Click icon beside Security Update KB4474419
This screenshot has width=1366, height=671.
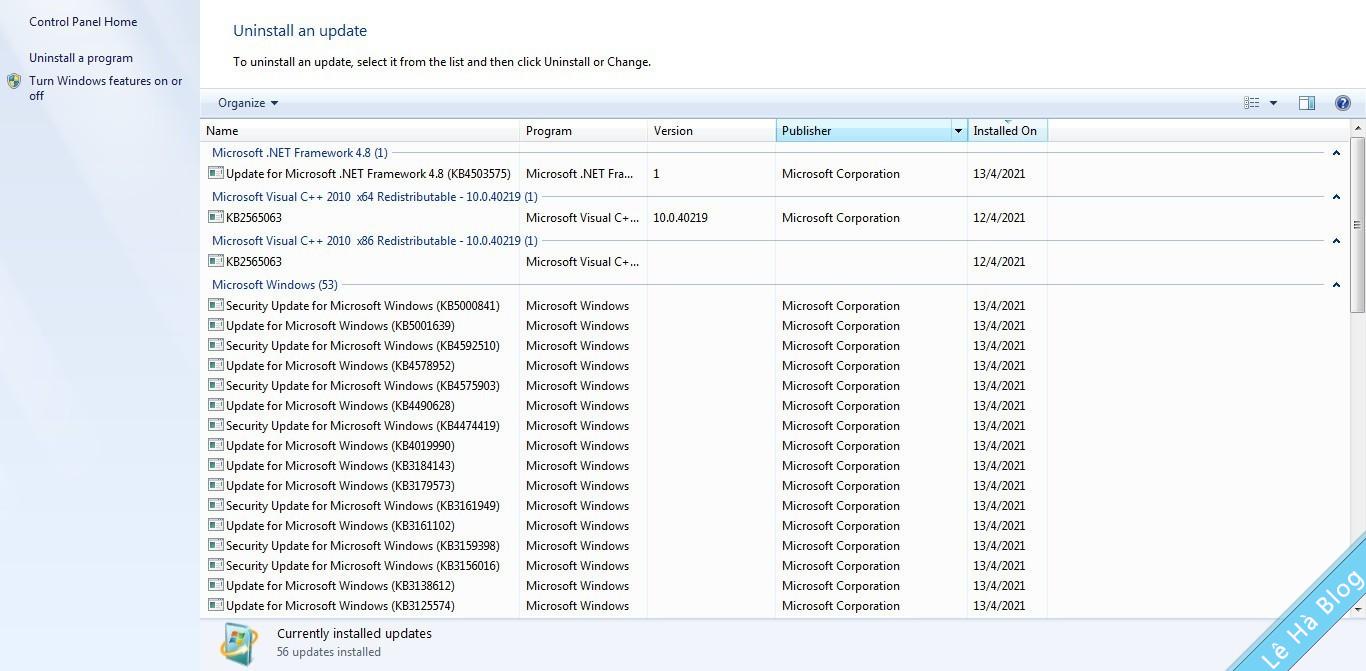(216, 425)
